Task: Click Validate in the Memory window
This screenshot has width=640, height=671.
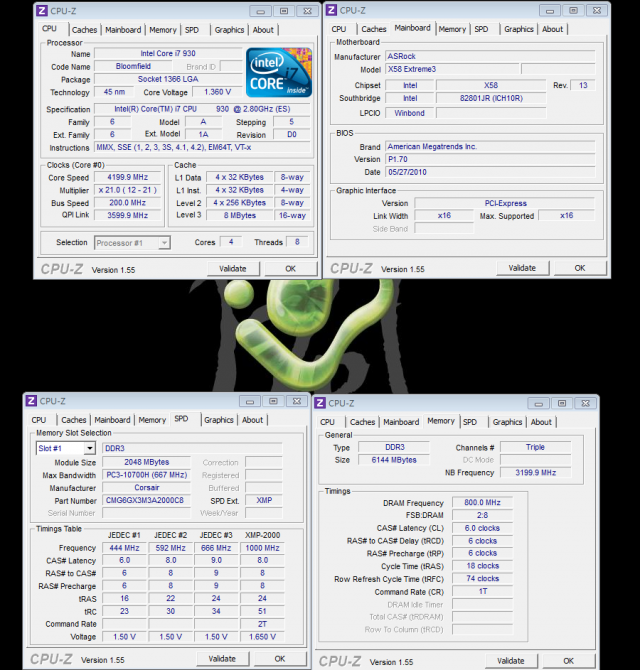Action: point(511,661)
